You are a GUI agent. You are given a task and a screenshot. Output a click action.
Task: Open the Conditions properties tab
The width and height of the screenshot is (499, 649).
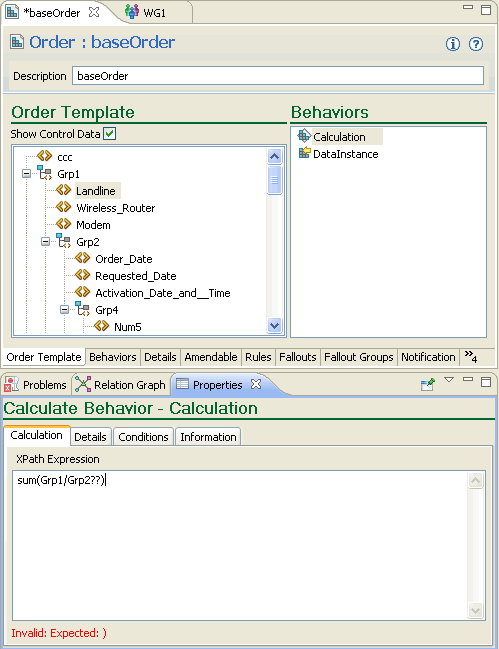pos(143,437)
